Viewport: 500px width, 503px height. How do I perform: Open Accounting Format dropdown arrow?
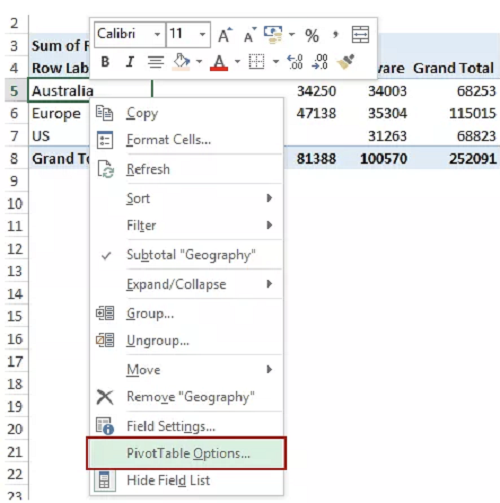[292, 35]
